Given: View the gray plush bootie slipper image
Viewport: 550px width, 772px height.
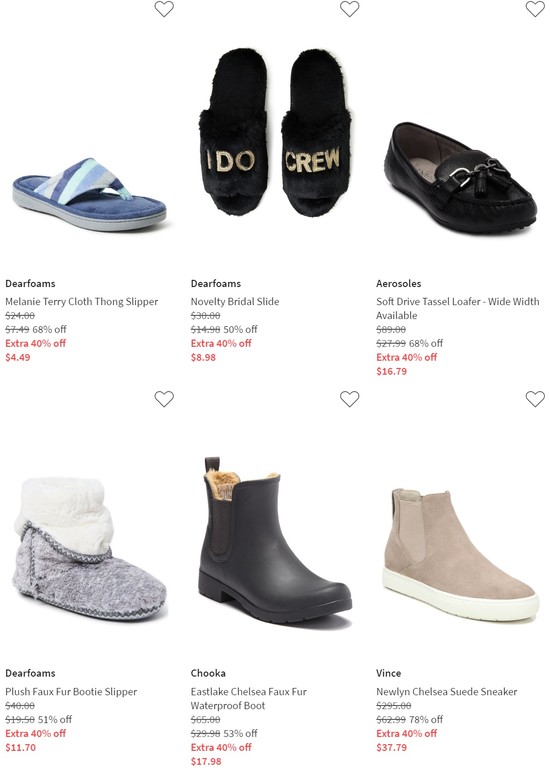Looking at the screenshot, I should tap(89, 551).
